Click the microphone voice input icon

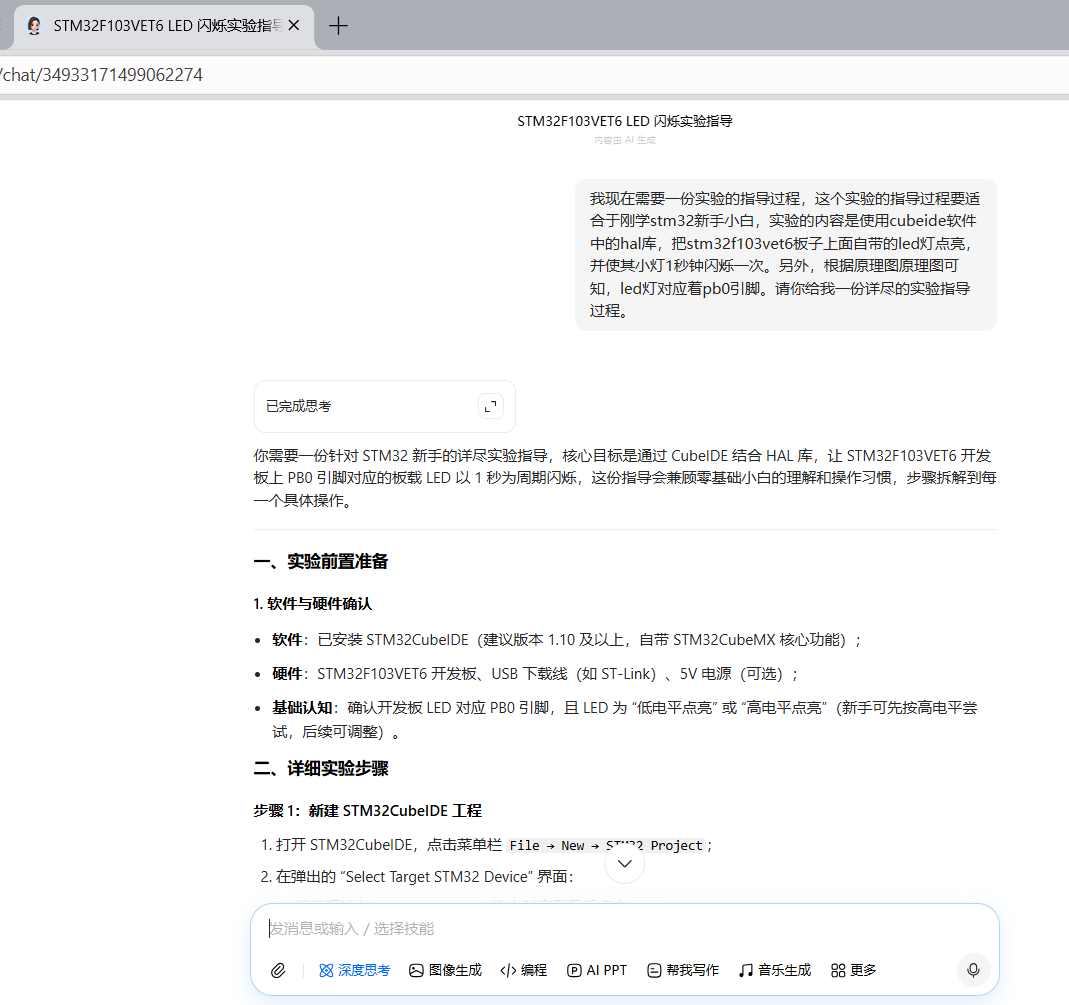tap(973, 970)
